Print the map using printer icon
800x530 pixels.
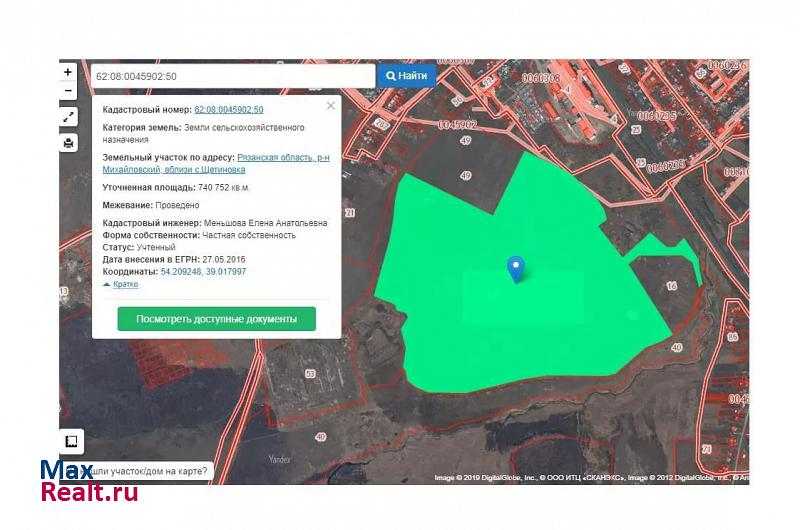68,143
